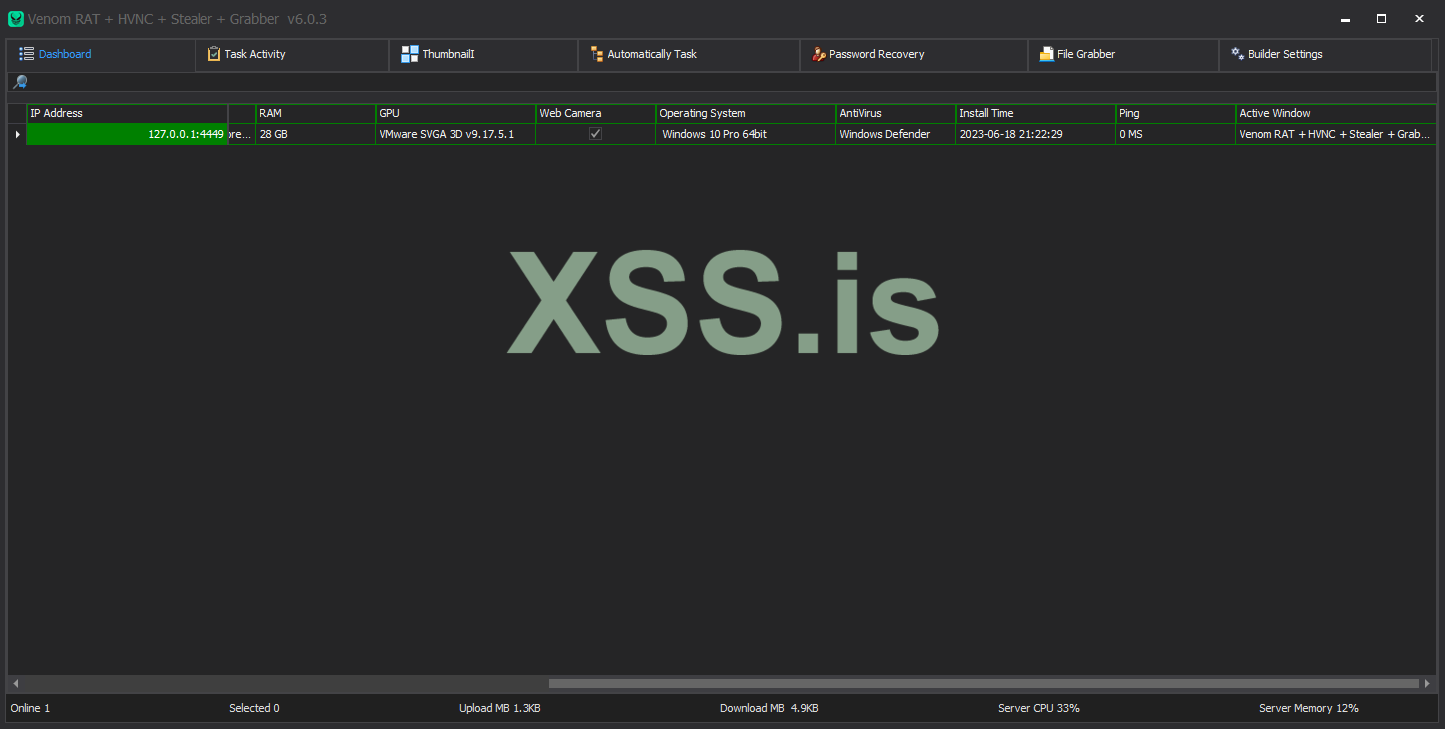Select the Password Recovery tab

pos(913,55)
